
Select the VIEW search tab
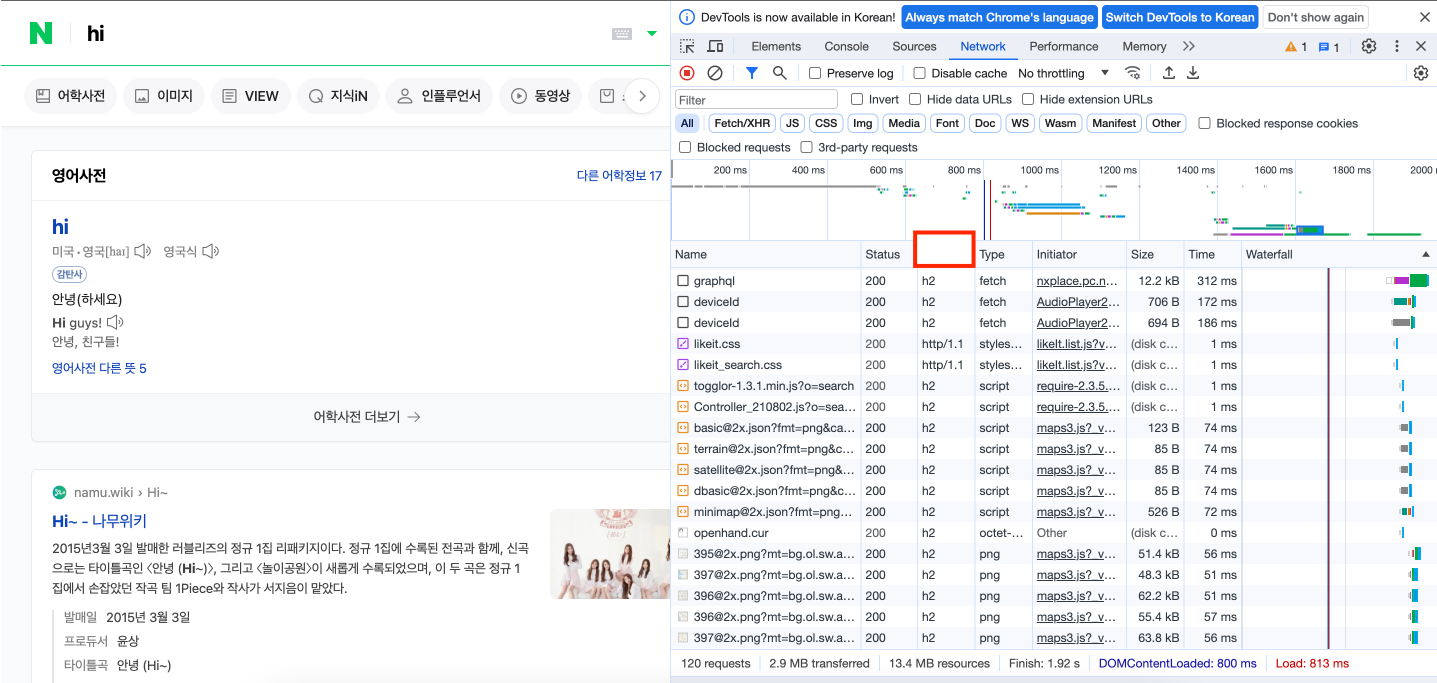(x=251, y=96)
